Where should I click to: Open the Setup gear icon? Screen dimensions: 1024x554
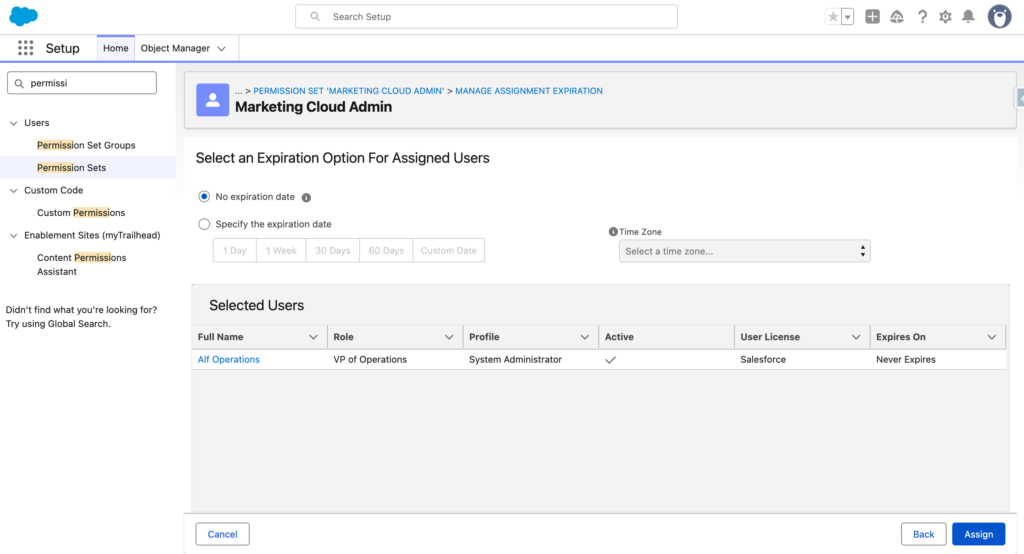945,17
